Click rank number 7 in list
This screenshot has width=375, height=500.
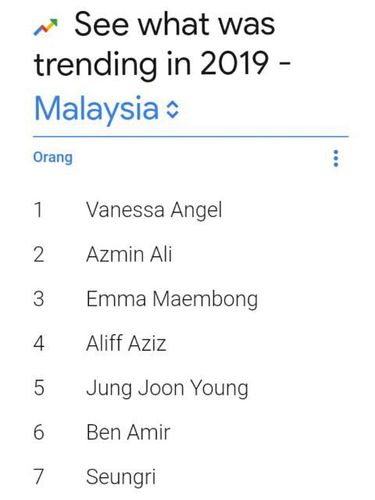click(x=39, y=477)
